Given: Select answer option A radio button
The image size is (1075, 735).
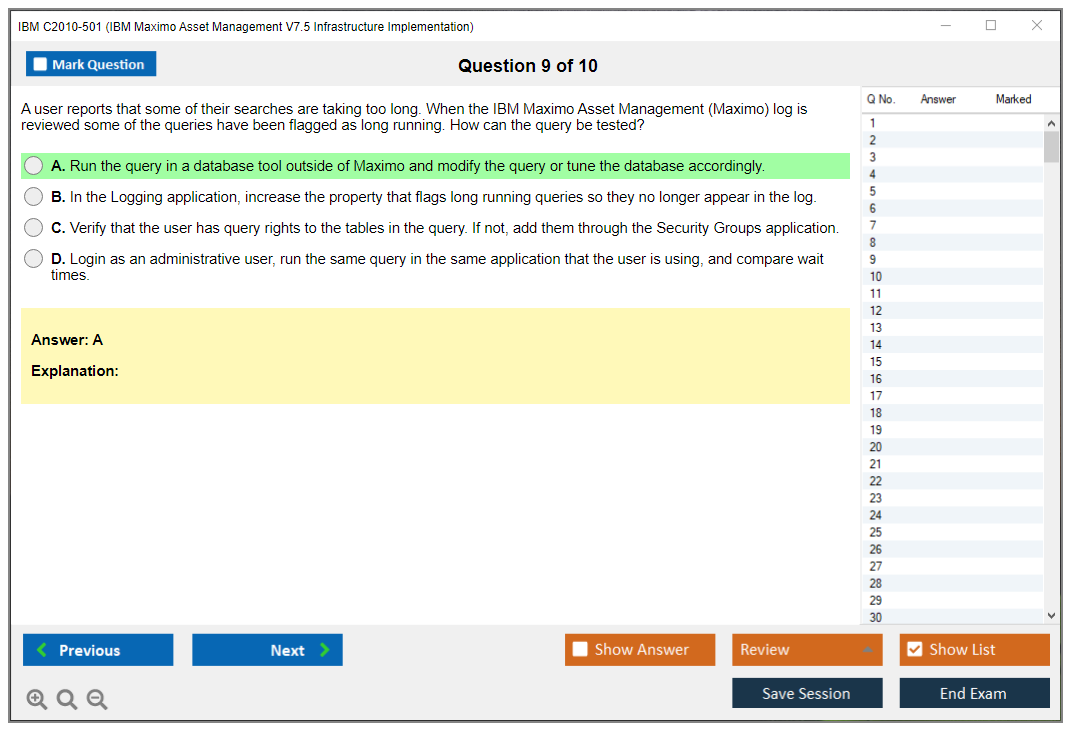Looking at the screenshot, I should click(34, 166).
